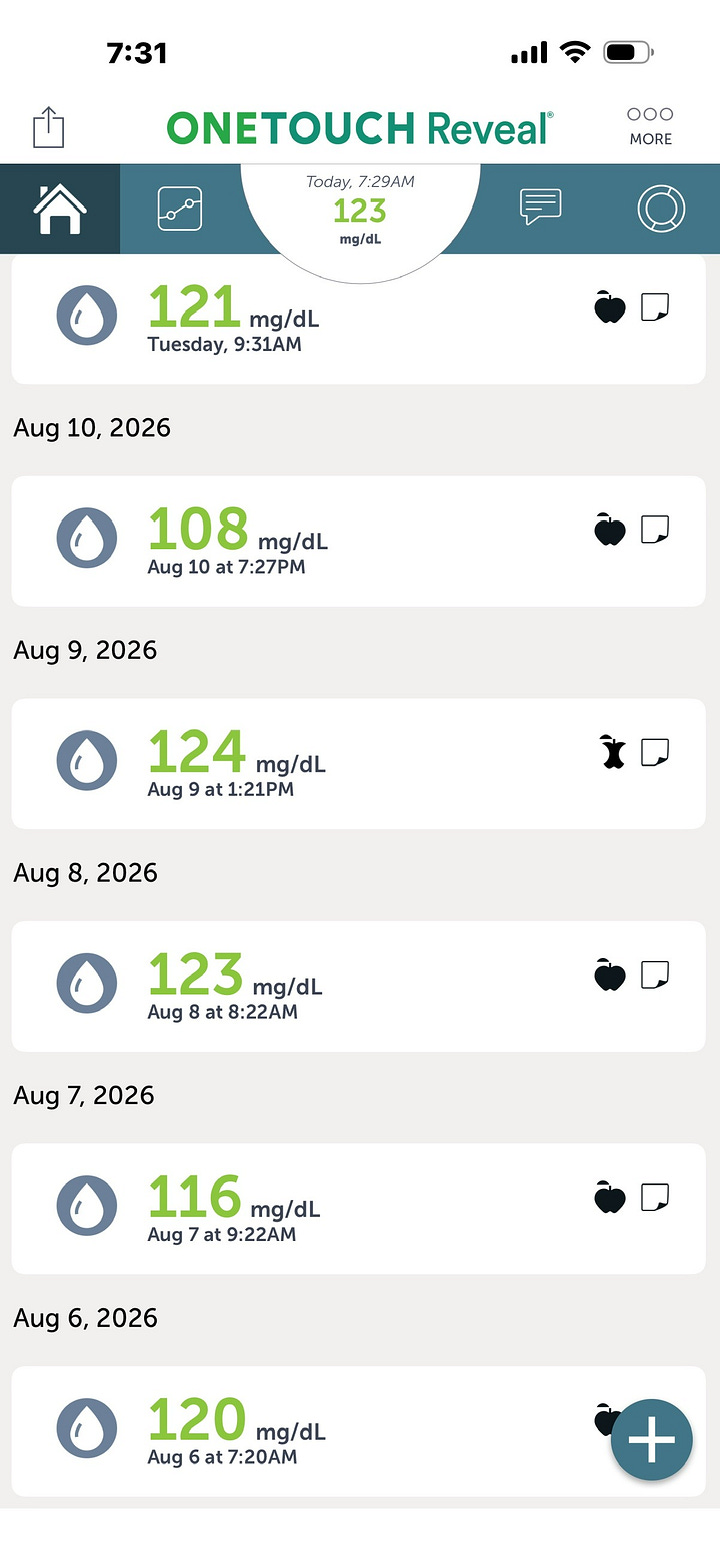Tap the latest 123 mg/dL reading circle

360,210
